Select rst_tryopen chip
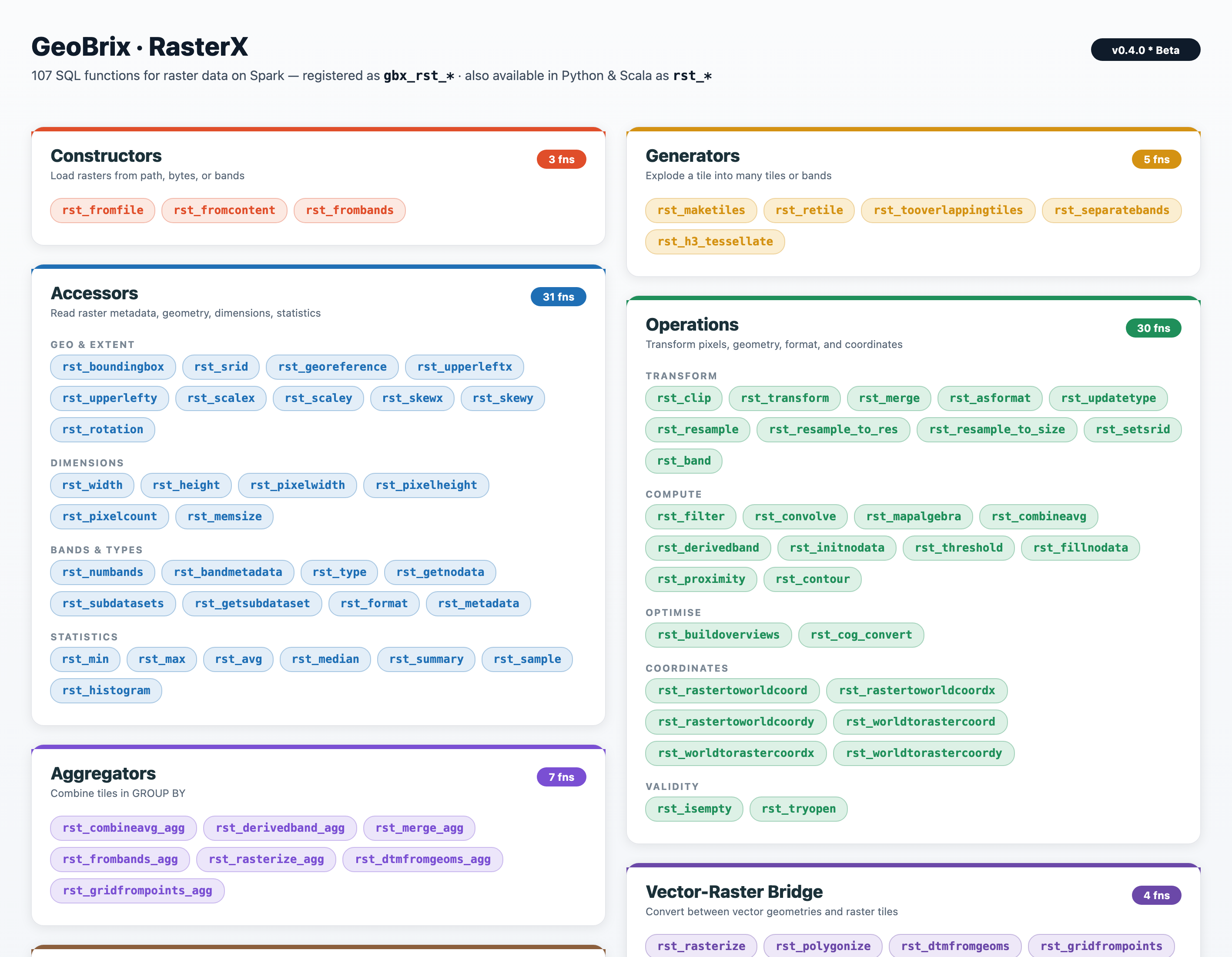Viewport: 1232px width, 957px height. click(x=799, y=809)
